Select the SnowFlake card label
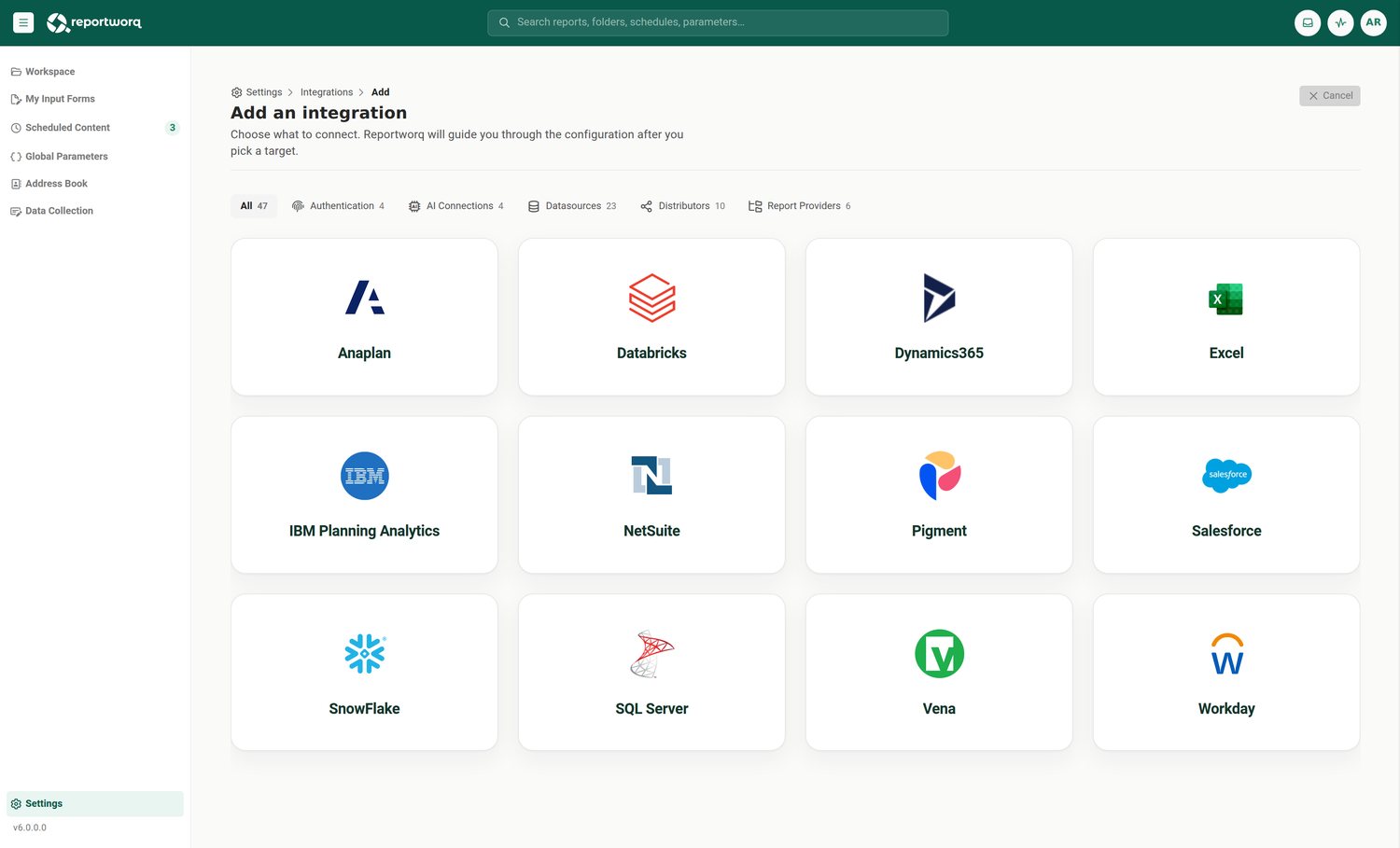 point(364,709)
